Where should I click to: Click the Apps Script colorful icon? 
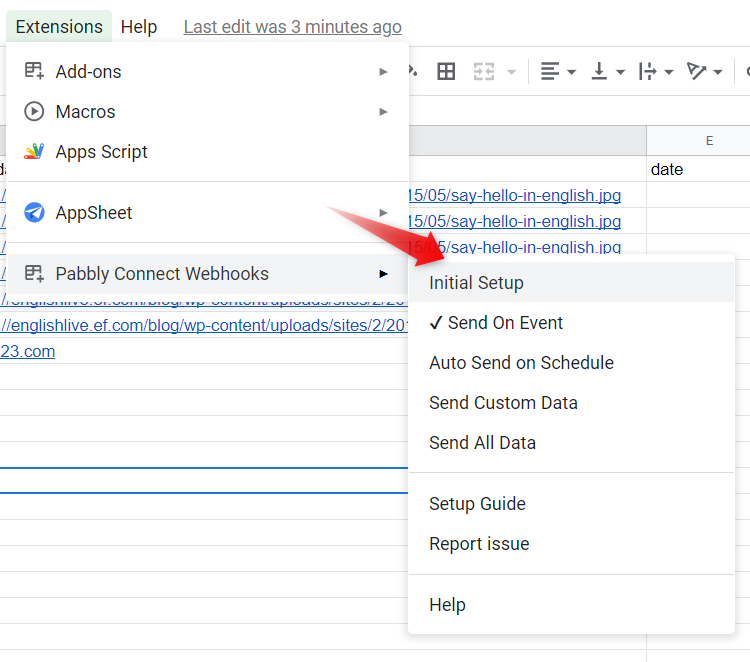(x=34, y=152)
